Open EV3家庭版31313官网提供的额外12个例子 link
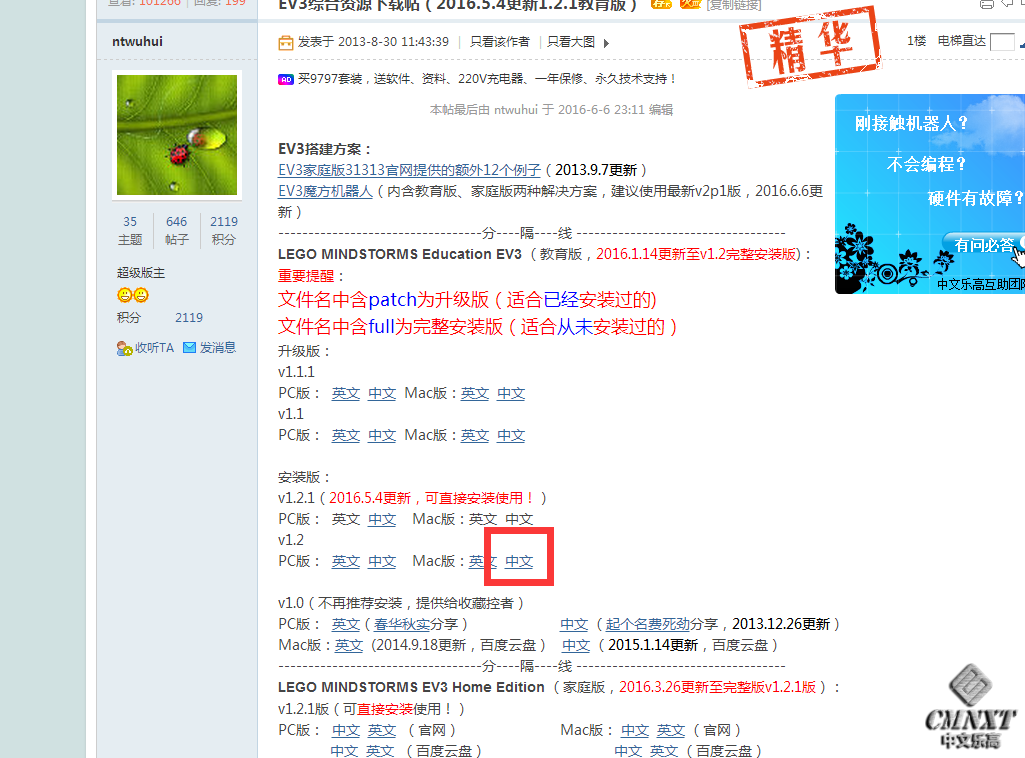 pyautogui.click(x=409, y=170)
